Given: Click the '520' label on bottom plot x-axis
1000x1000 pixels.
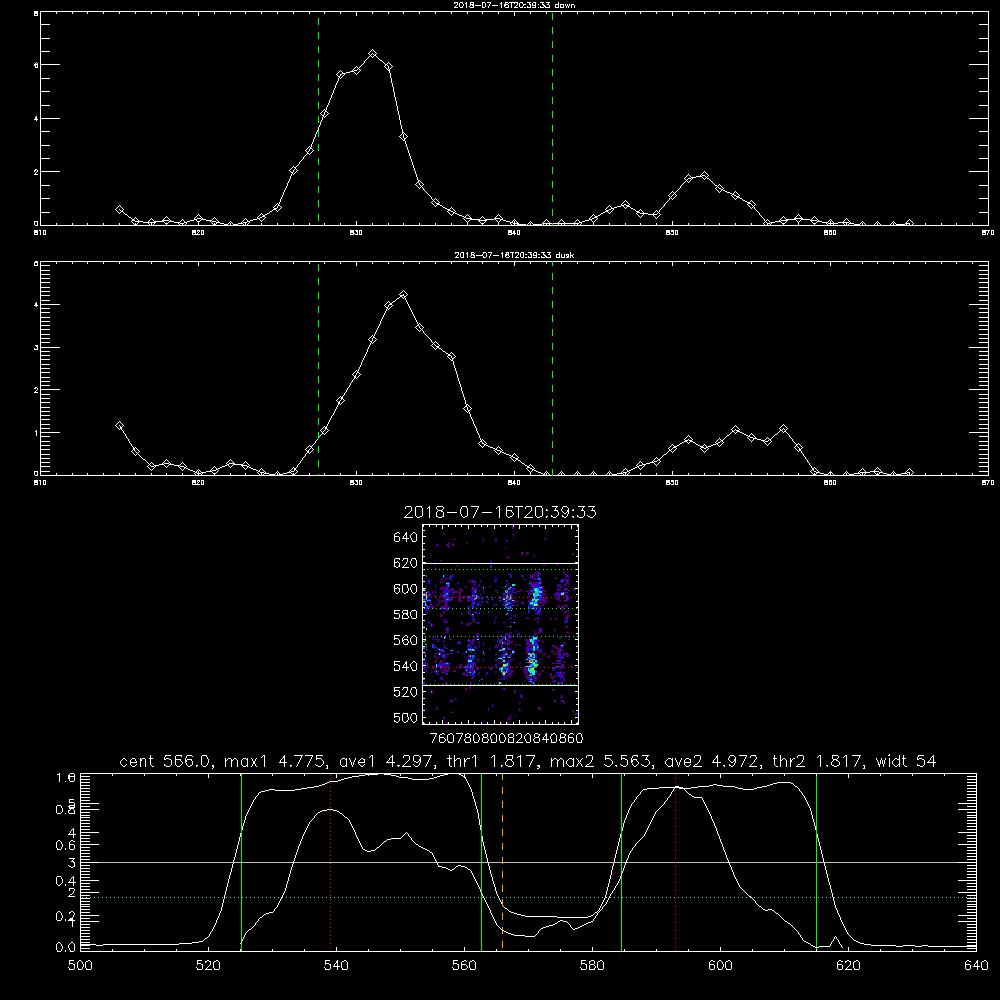Looking at the screenshot, I should 208,966.
